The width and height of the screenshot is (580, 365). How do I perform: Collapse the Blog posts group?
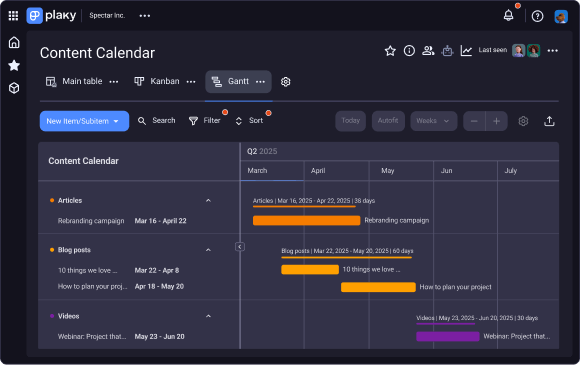coord(208,250)
